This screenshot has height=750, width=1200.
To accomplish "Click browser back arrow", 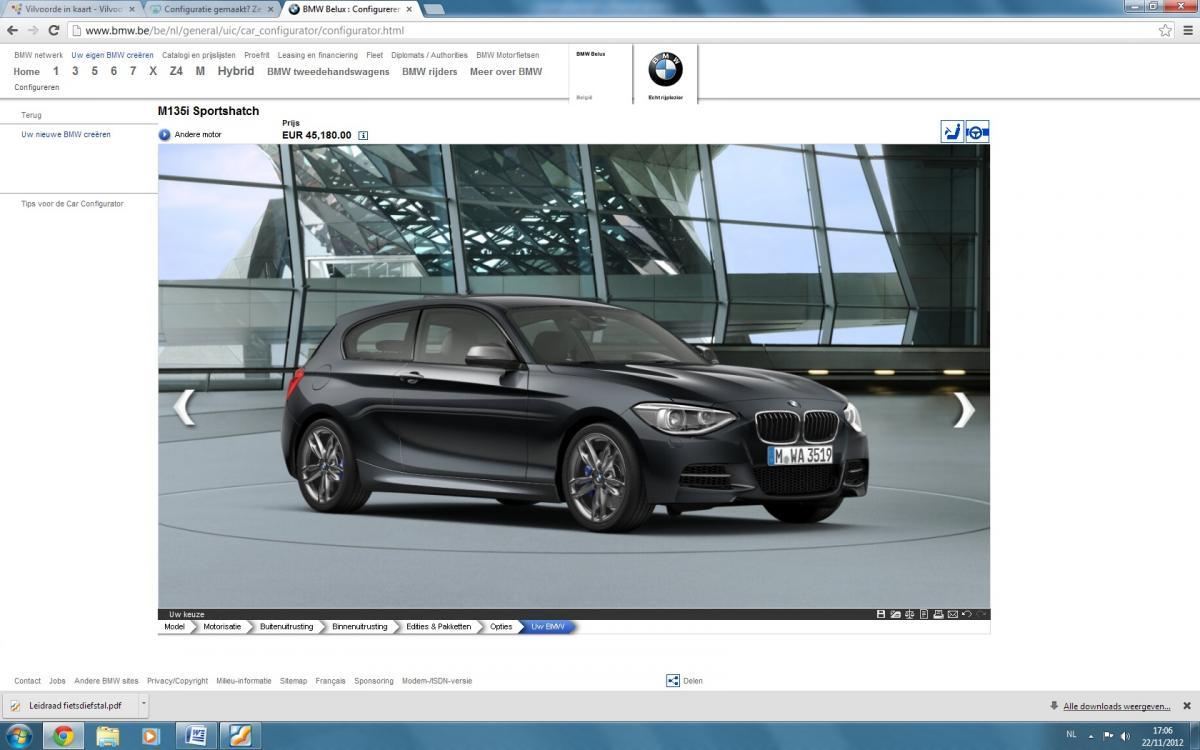I will pyautogui.click(x=14, y=30).
